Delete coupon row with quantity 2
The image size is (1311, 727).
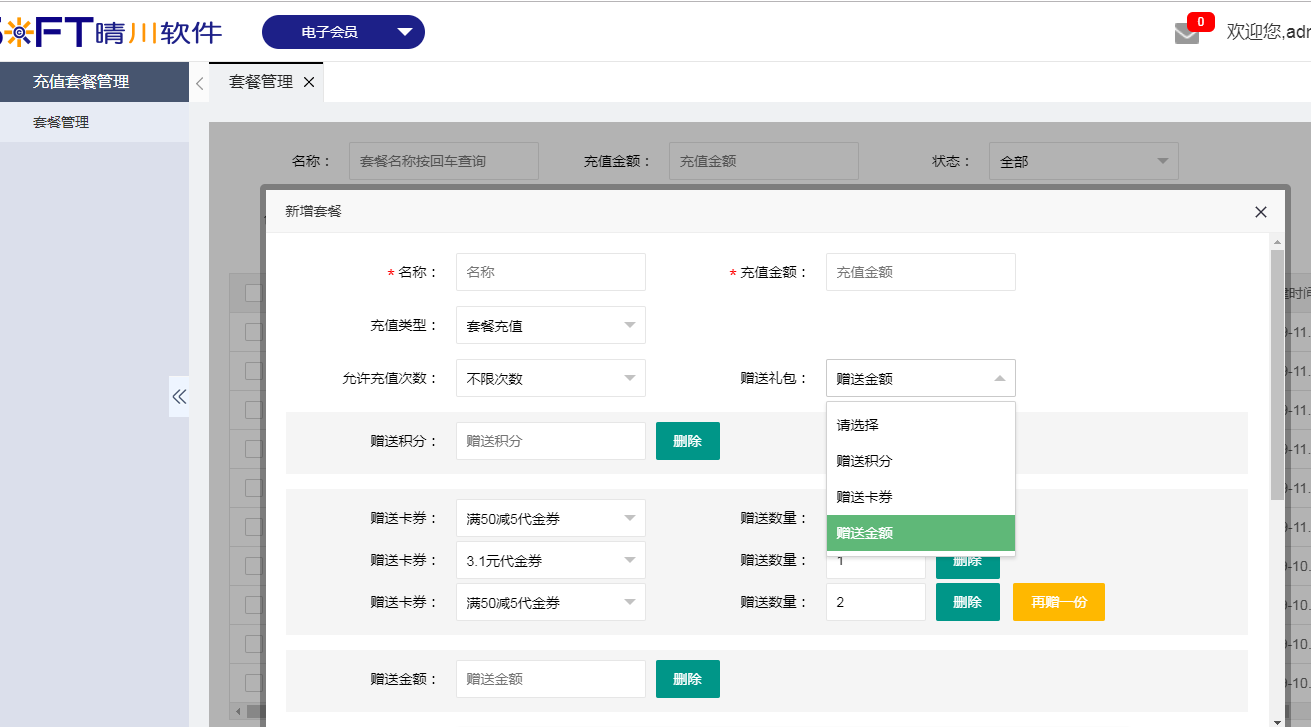(967, 602)
